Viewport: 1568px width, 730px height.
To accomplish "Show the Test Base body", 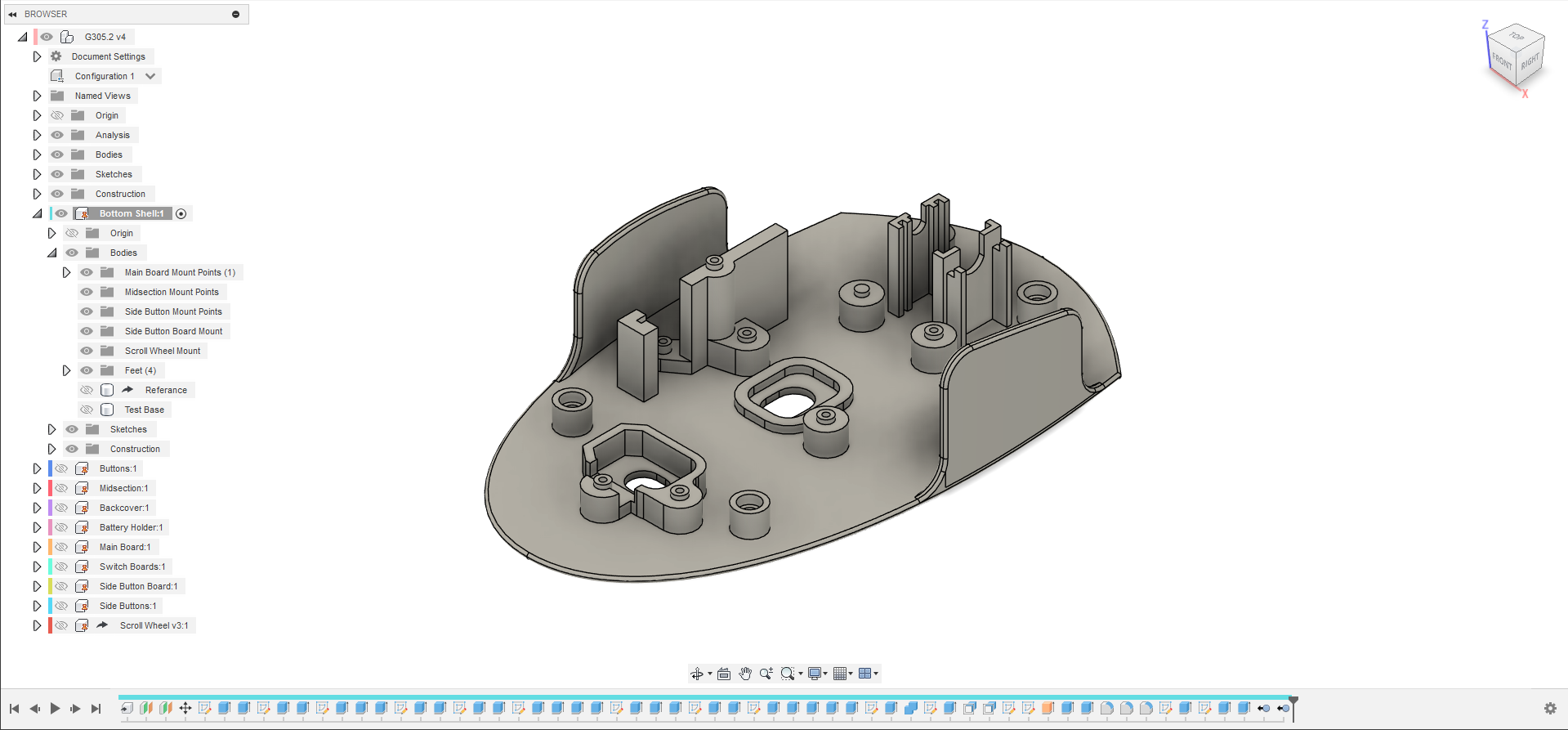I will point(87,410).
